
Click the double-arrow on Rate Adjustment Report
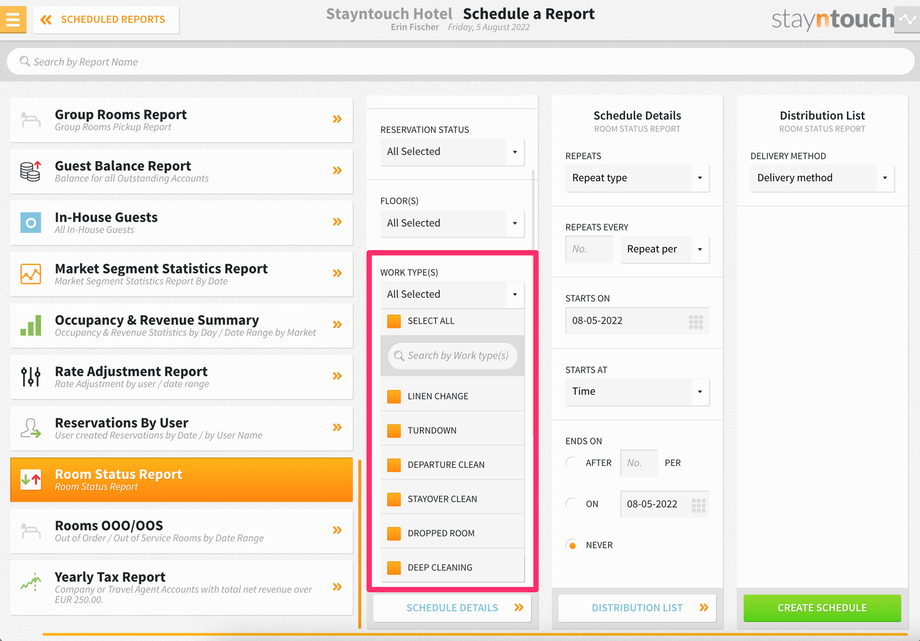(x=337, y=376)
